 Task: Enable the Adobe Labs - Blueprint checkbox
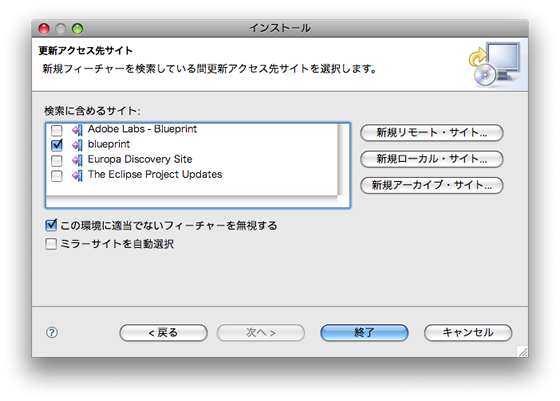56,130
